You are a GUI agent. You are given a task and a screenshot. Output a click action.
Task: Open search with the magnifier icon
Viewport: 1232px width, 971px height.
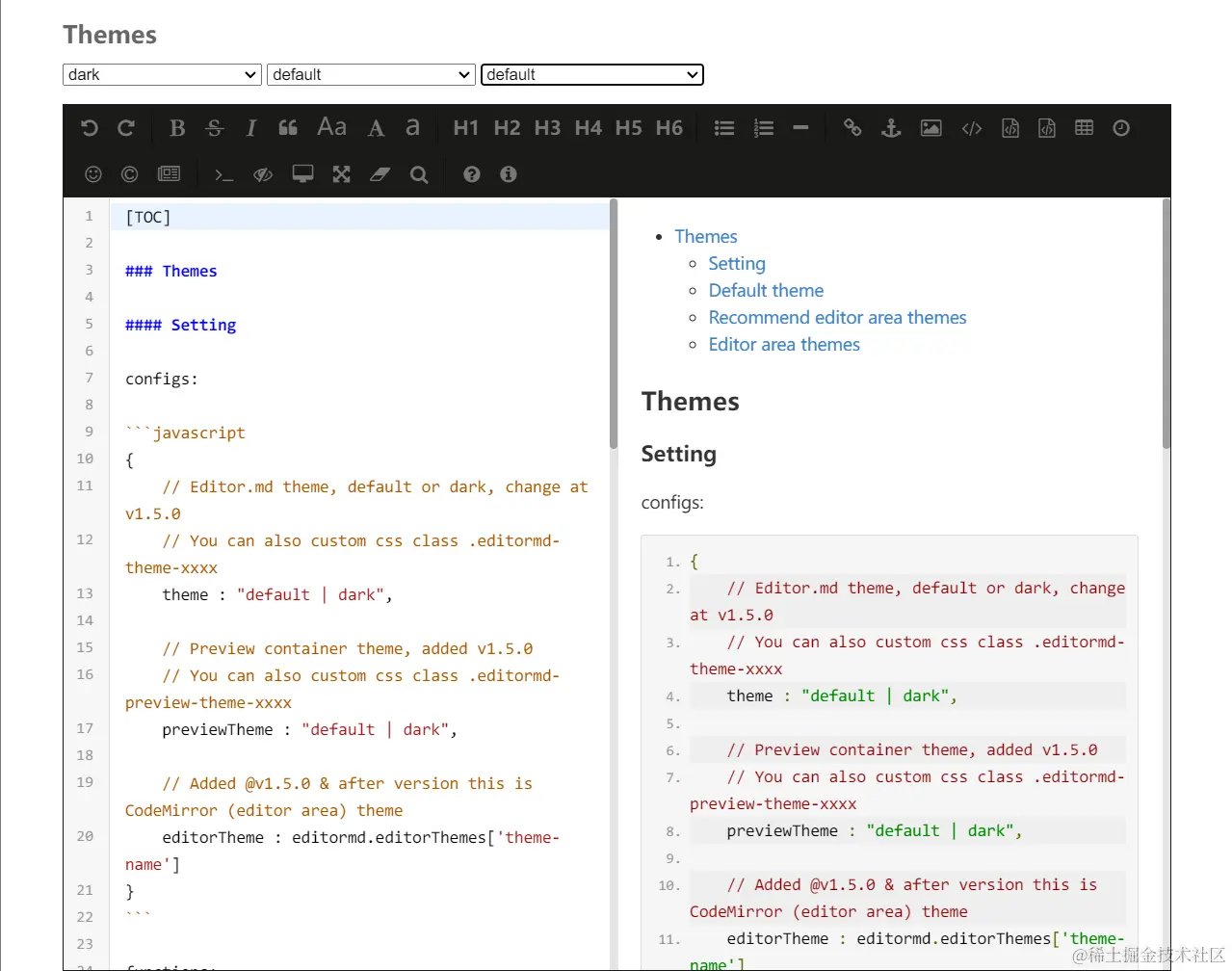419,174
